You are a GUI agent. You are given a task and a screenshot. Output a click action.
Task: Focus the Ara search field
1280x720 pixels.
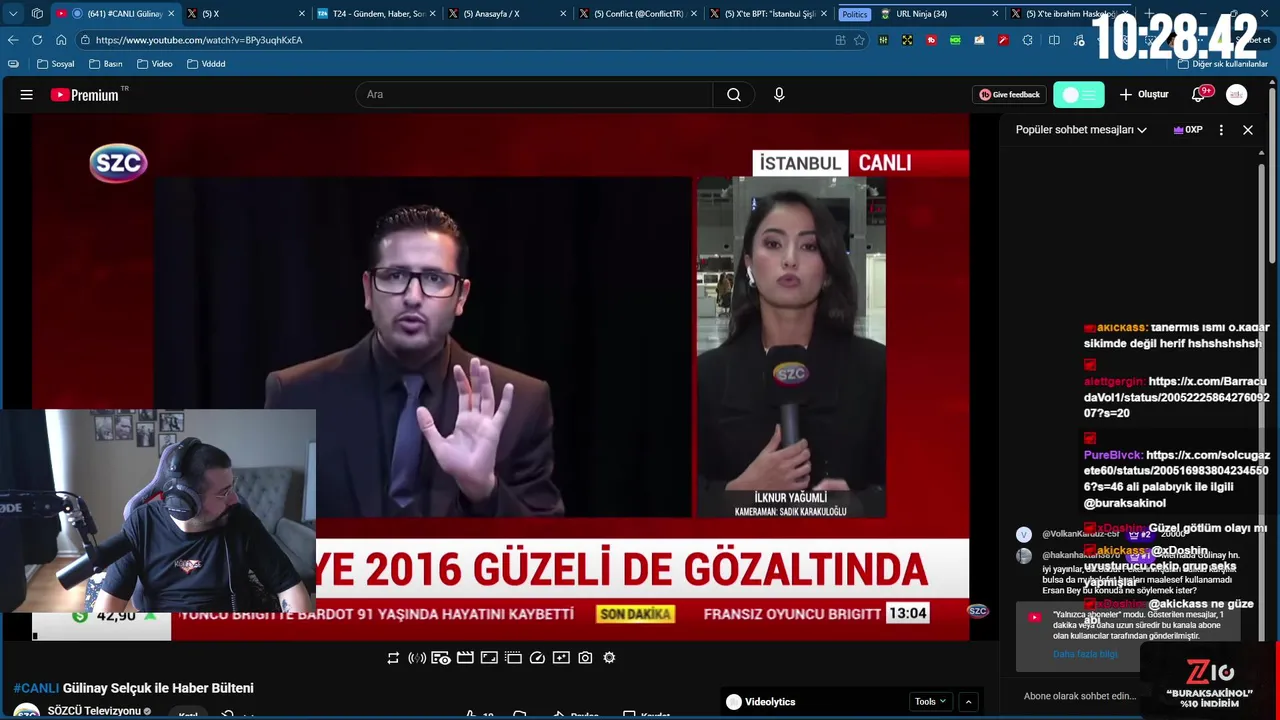[534, 95]
